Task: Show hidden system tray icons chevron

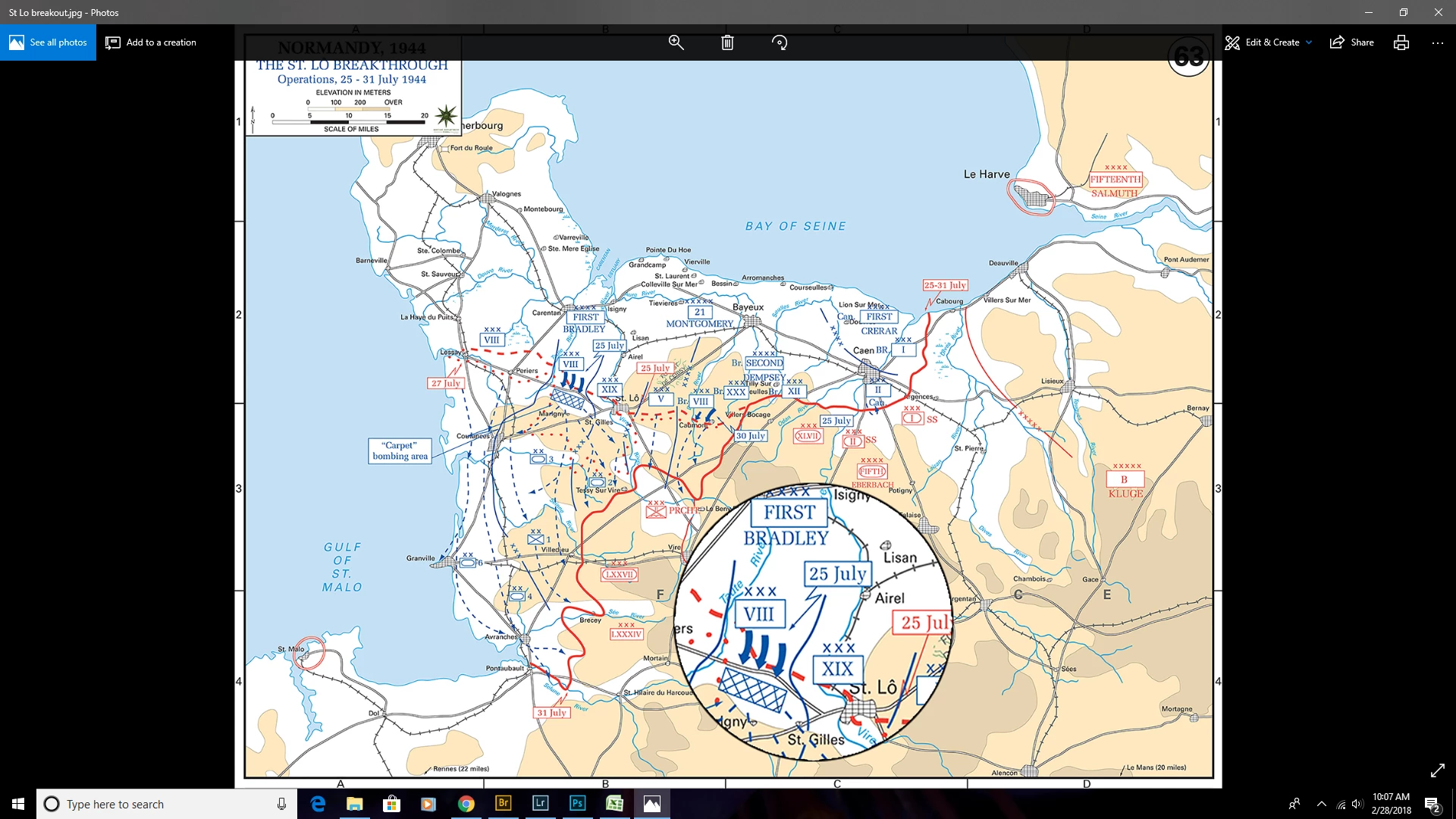Action: [1322, 804]
